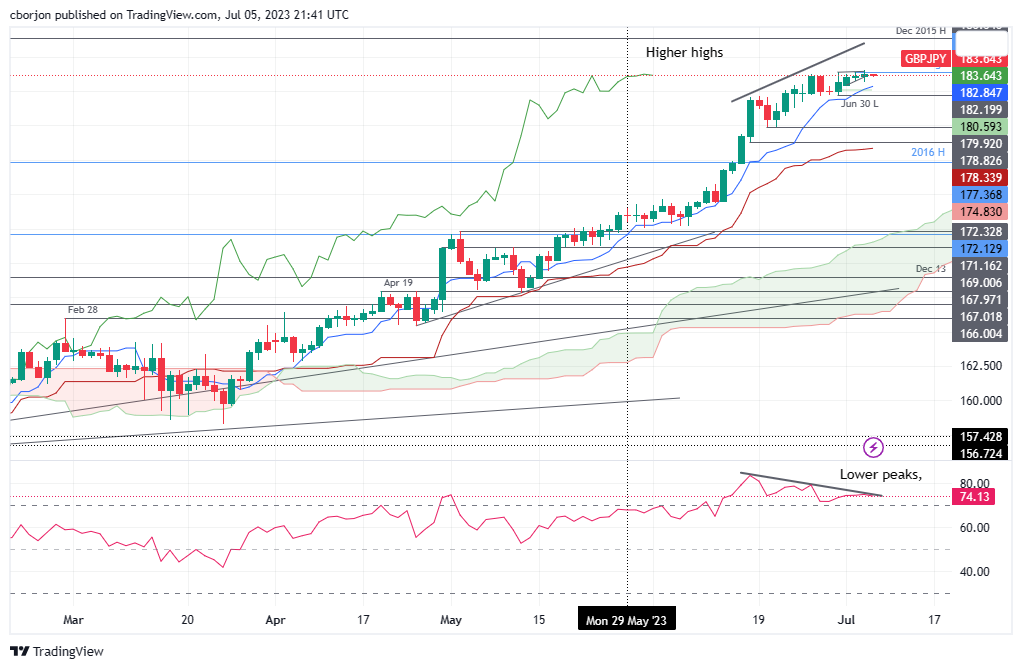1022x669 pixels.
Task: Click the 'Dec 13' level label
Action: point(930,269)
